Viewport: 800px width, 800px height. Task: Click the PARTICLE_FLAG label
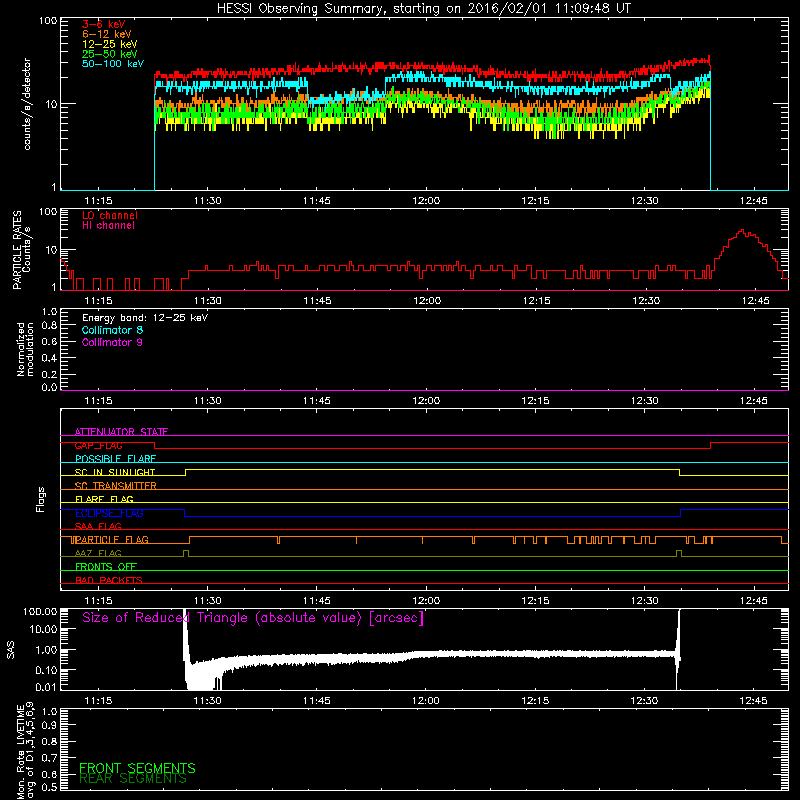112,540
